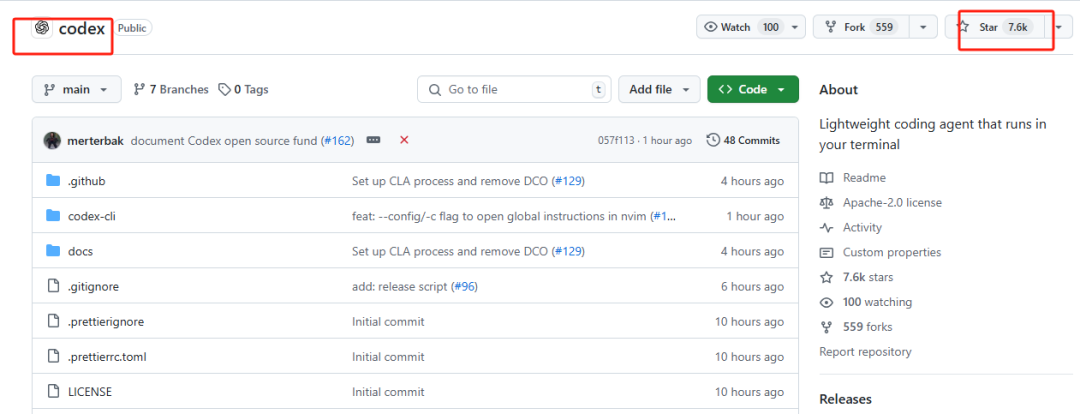Click merterbak's avatar in the commit row
The height and width of the screenshot is (414, 1080).
click(52, 141)
